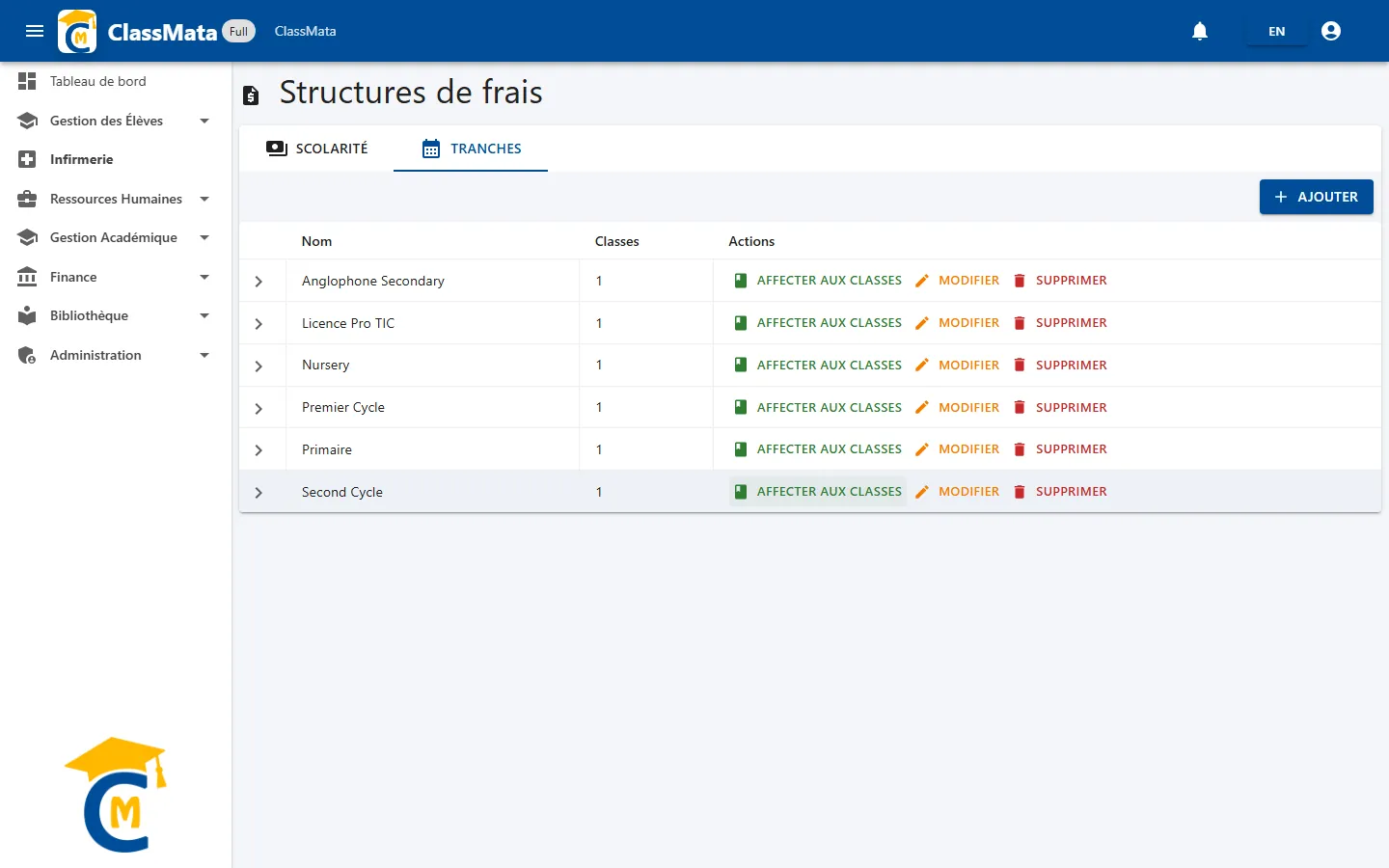Viewport: 1389px width, 868px height.
Task: Select the TRANCHES tab
Action: [x=471, y=149]
